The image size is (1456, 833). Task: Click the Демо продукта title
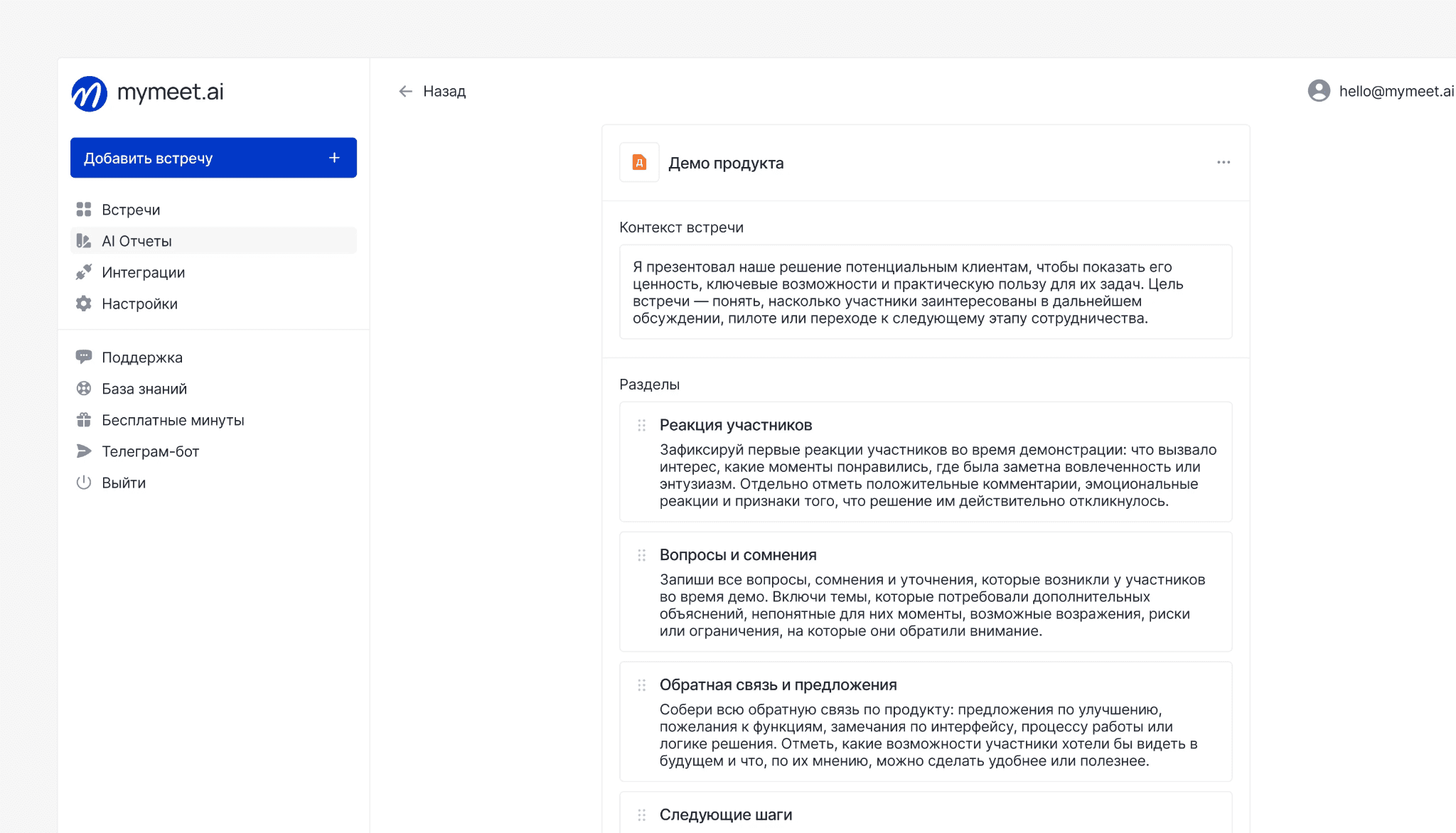point(726,163)
